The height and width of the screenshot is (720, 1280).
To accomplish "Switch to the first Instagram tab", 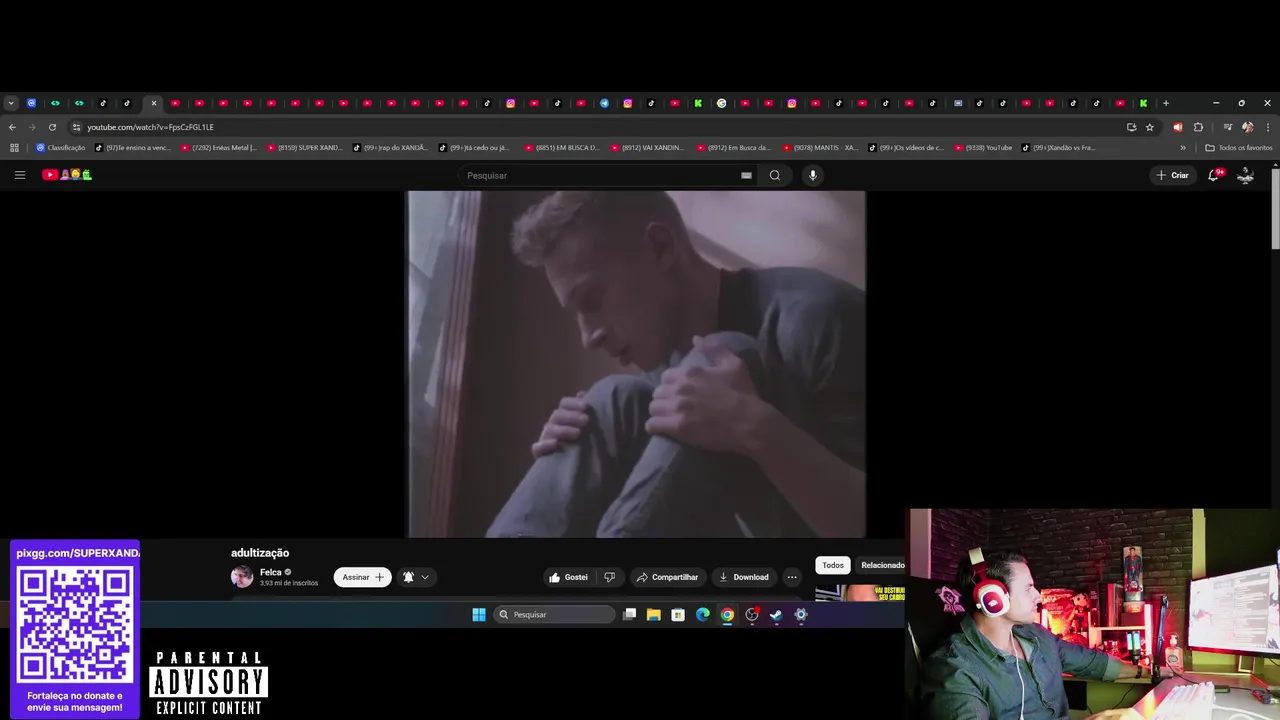I will click(510, 103).
